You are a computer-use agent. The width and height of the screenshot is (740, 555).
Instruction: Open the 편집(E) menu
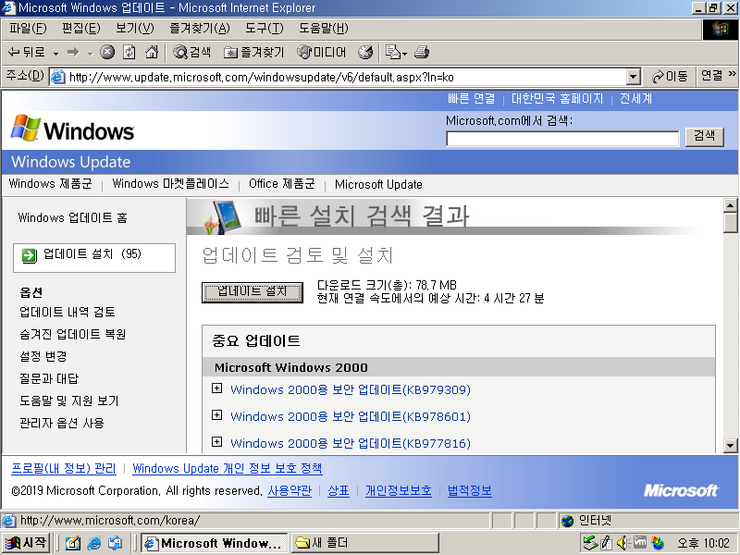pyautogui.click(x=81, y=28)
